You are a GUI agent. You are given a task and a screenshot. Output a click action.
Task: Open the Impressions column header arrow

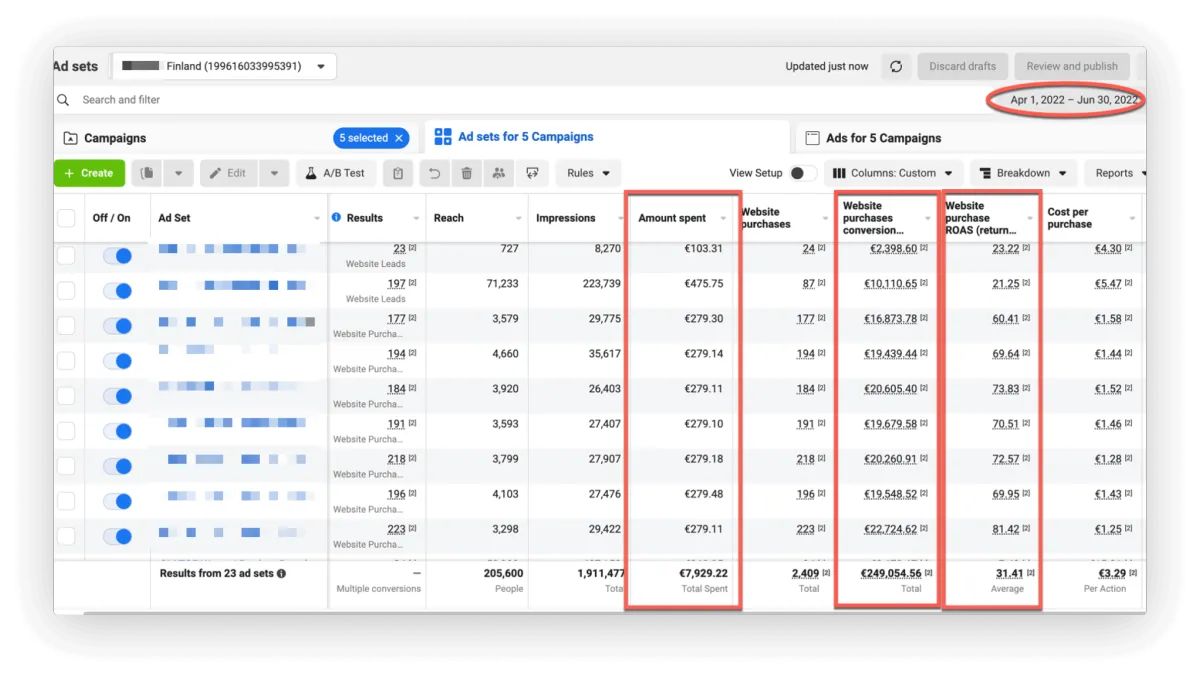[x=620, y=218]
